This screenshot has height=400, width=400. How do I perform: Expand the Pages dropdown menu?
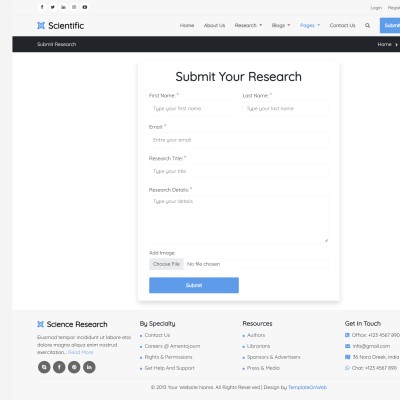[x=310, y=25]
